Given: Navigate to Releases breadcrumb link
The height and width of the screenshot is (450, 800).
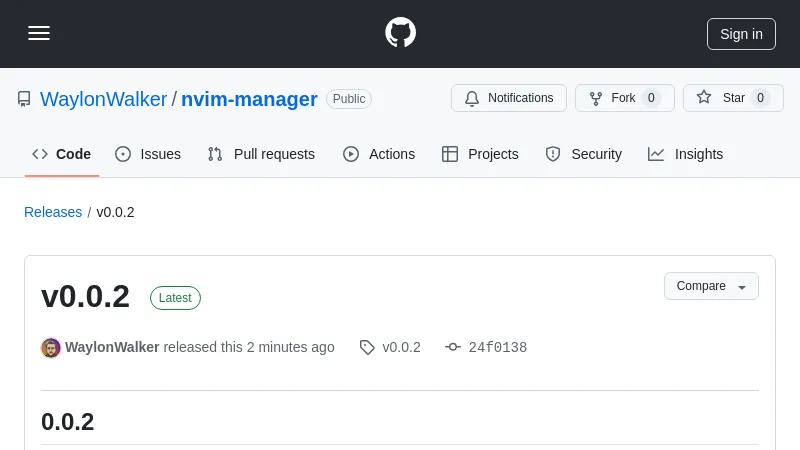Looking at the screenshot, I should click(53, 212).
